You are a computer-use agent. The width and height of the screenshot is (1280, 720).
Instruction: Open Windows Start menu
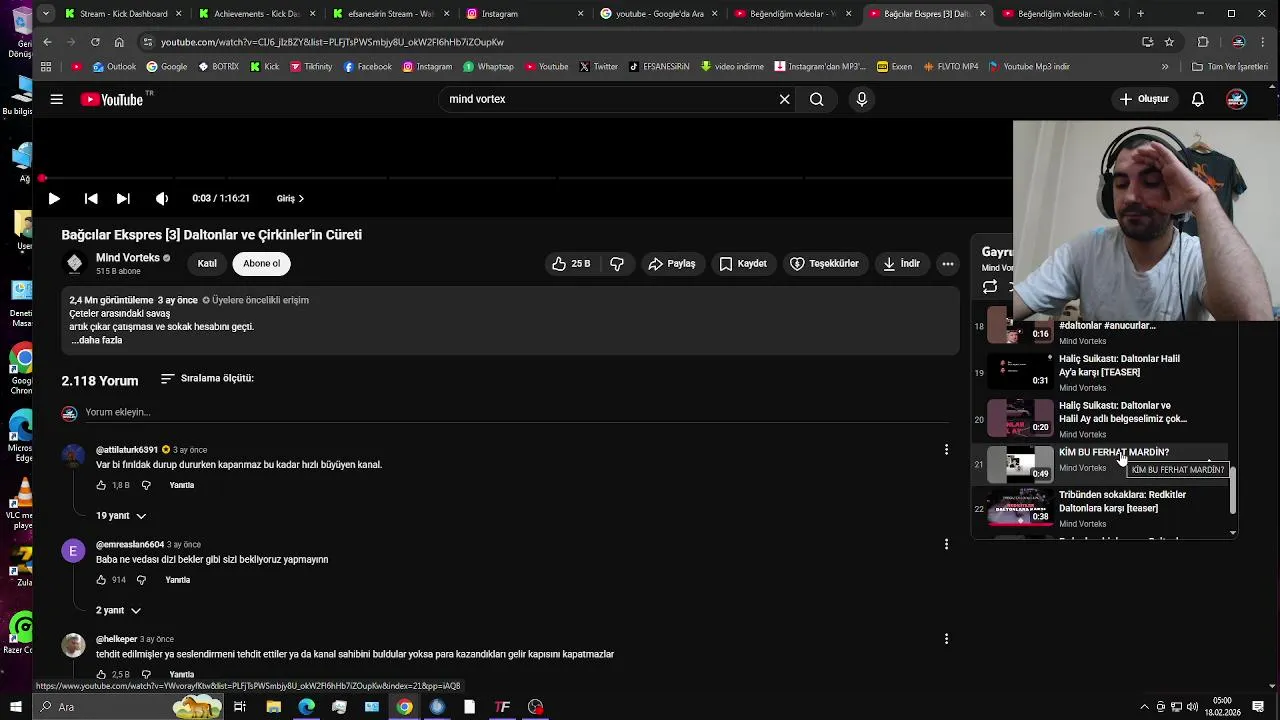pos(15,707)
